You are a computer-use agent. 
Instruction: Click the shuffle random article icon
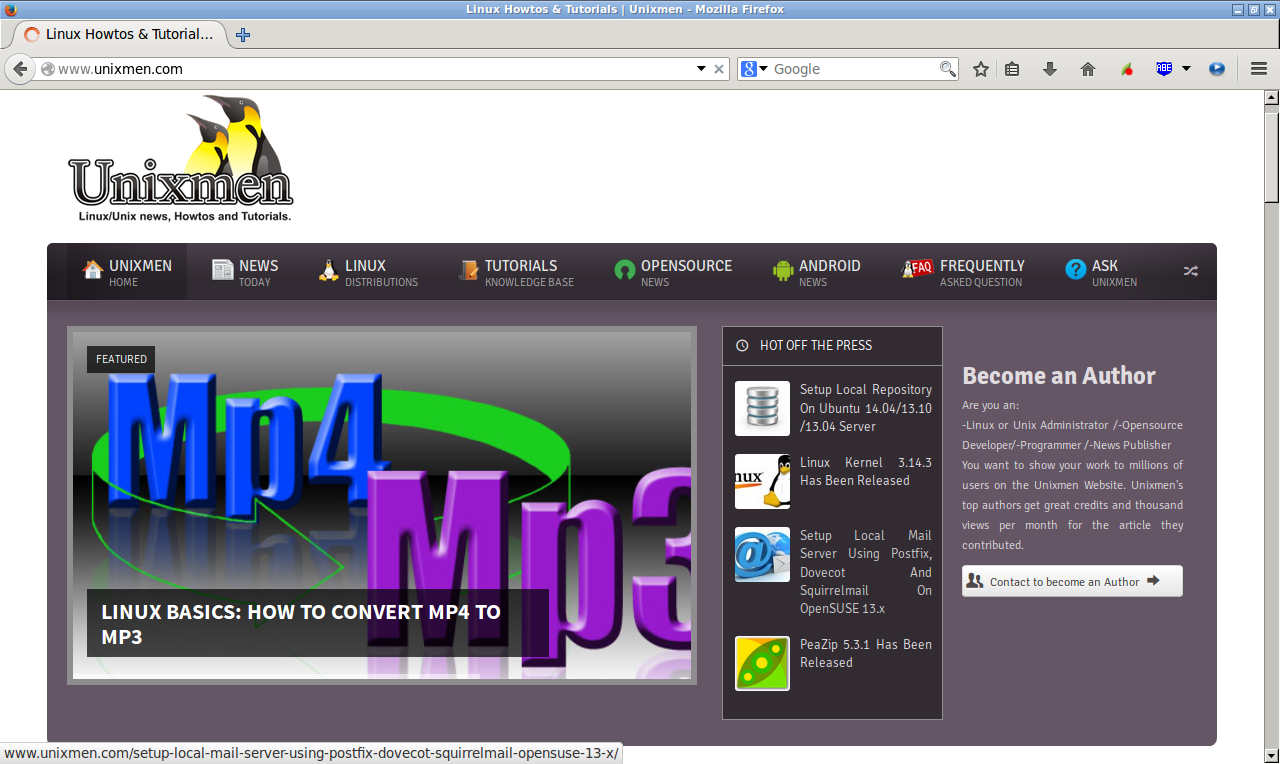click(1190, 271)
